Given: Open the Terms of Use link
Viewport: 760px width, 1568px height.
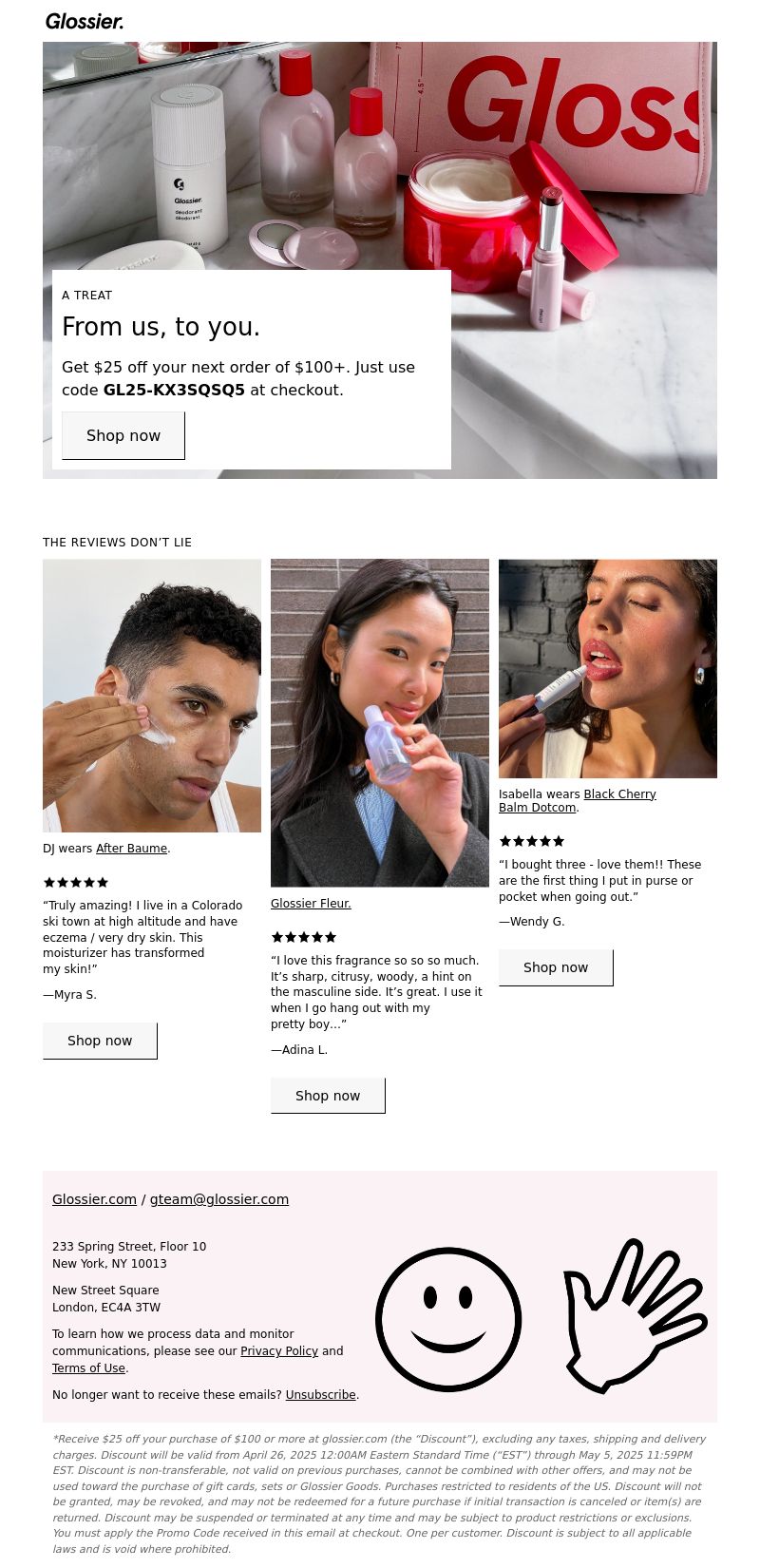Looking at the screenshot, I should coord(88,1368).
